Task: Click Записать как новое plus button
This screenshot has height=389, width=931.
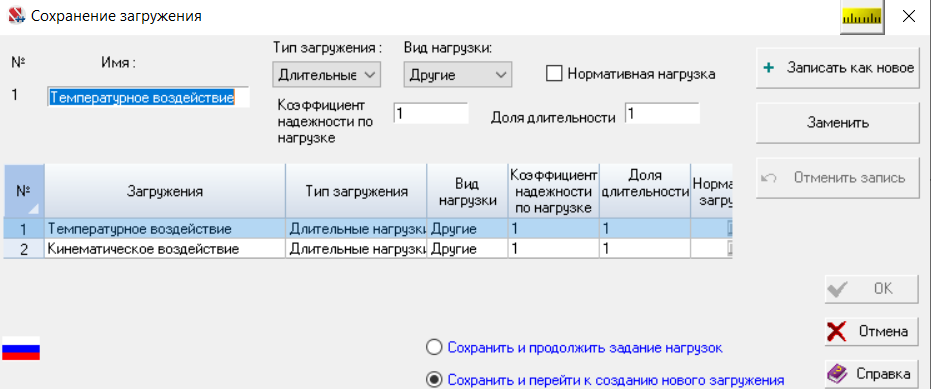Action: (838, 68)
